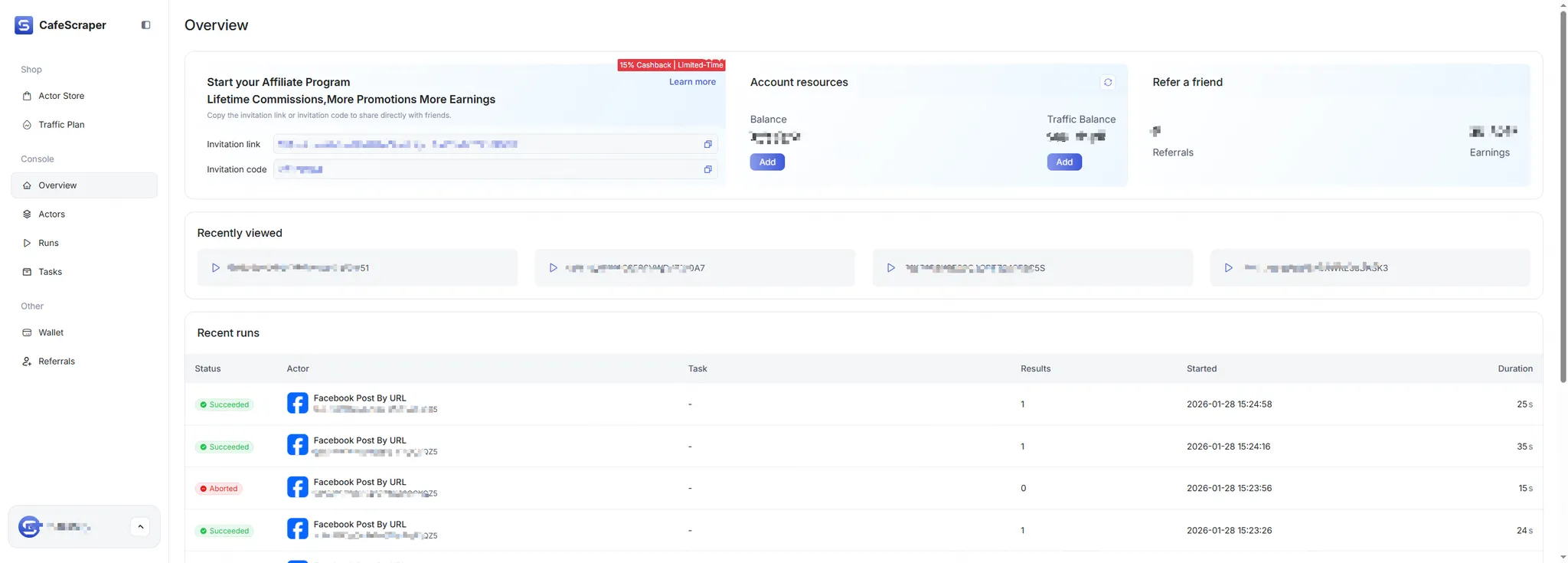Click the Duration column header
Screen dimensions: 1568x563
tap(1515, 368)
